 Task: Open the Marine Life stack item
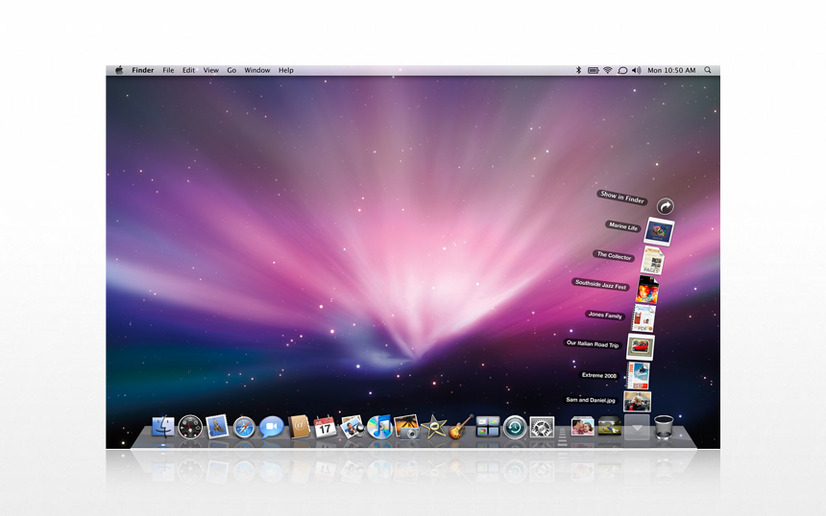coord(659,232)
